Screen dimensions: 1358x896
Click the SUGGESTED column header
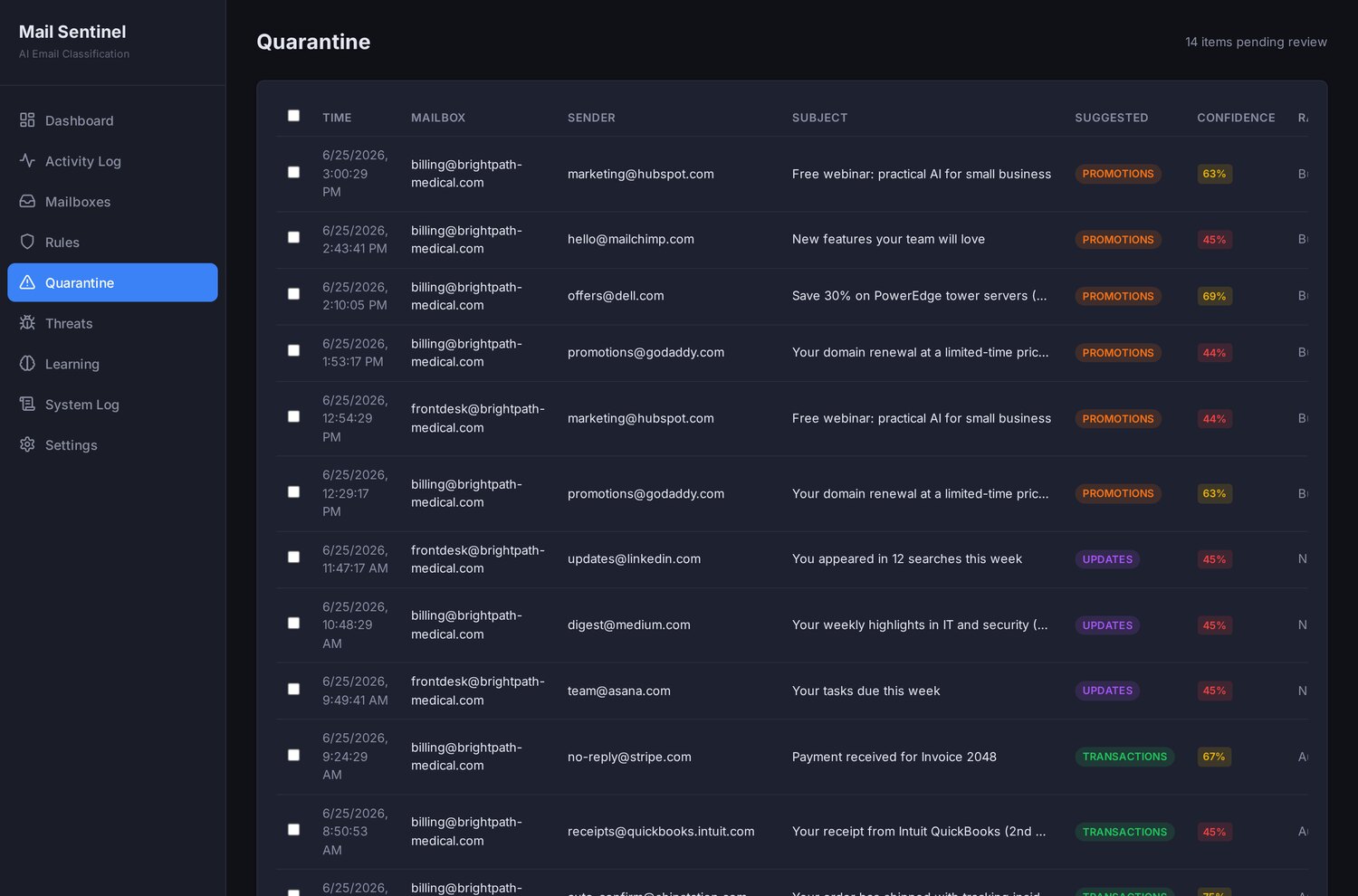[1111, 118]
